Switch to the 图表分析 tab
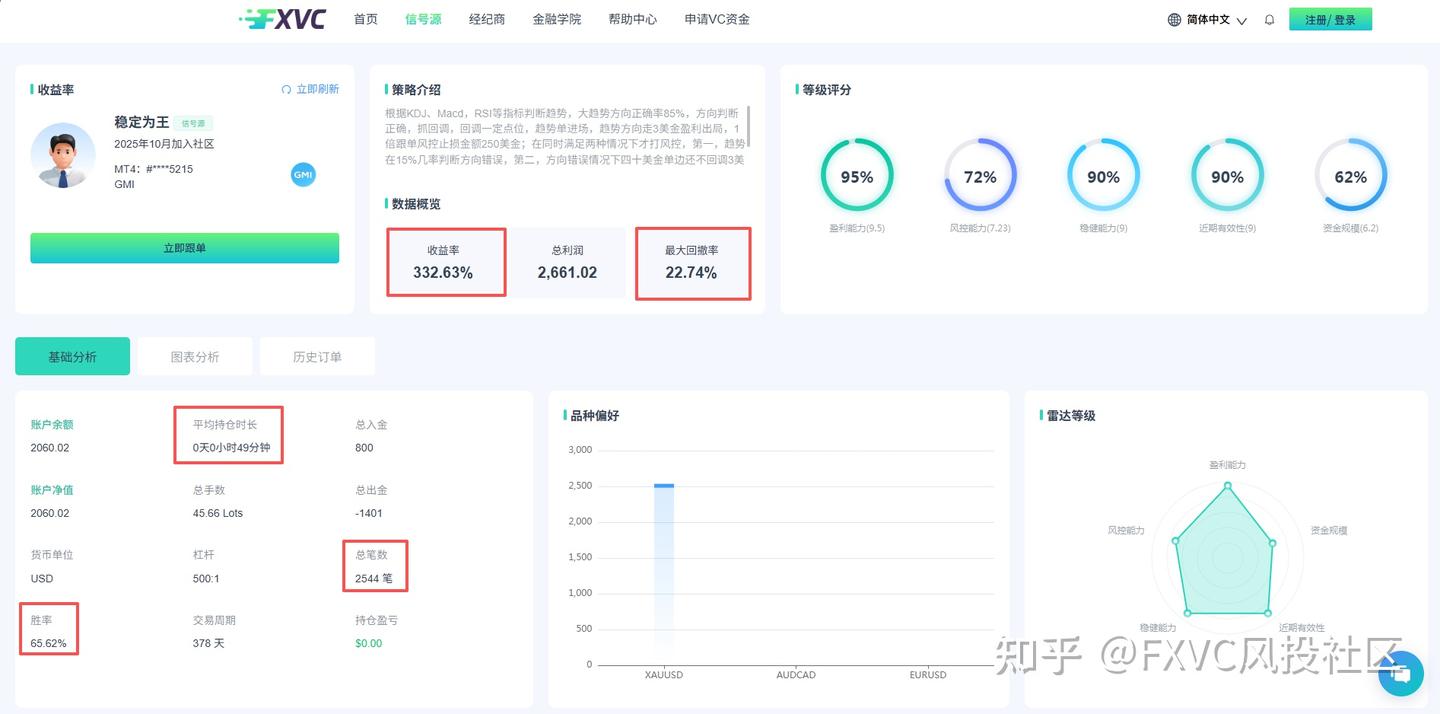Viewport: 1440px width, 714px height. click(x=195, y=355)
